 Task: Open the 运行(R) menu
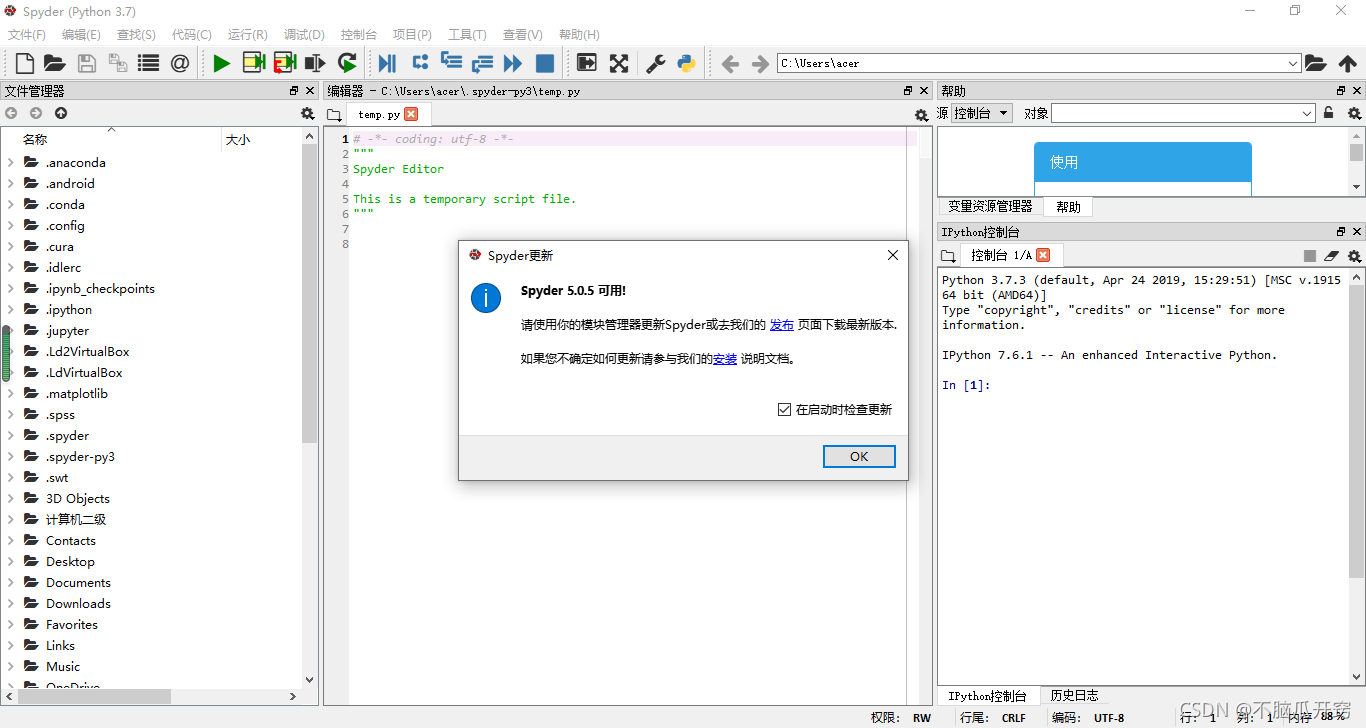click(247, 34)
